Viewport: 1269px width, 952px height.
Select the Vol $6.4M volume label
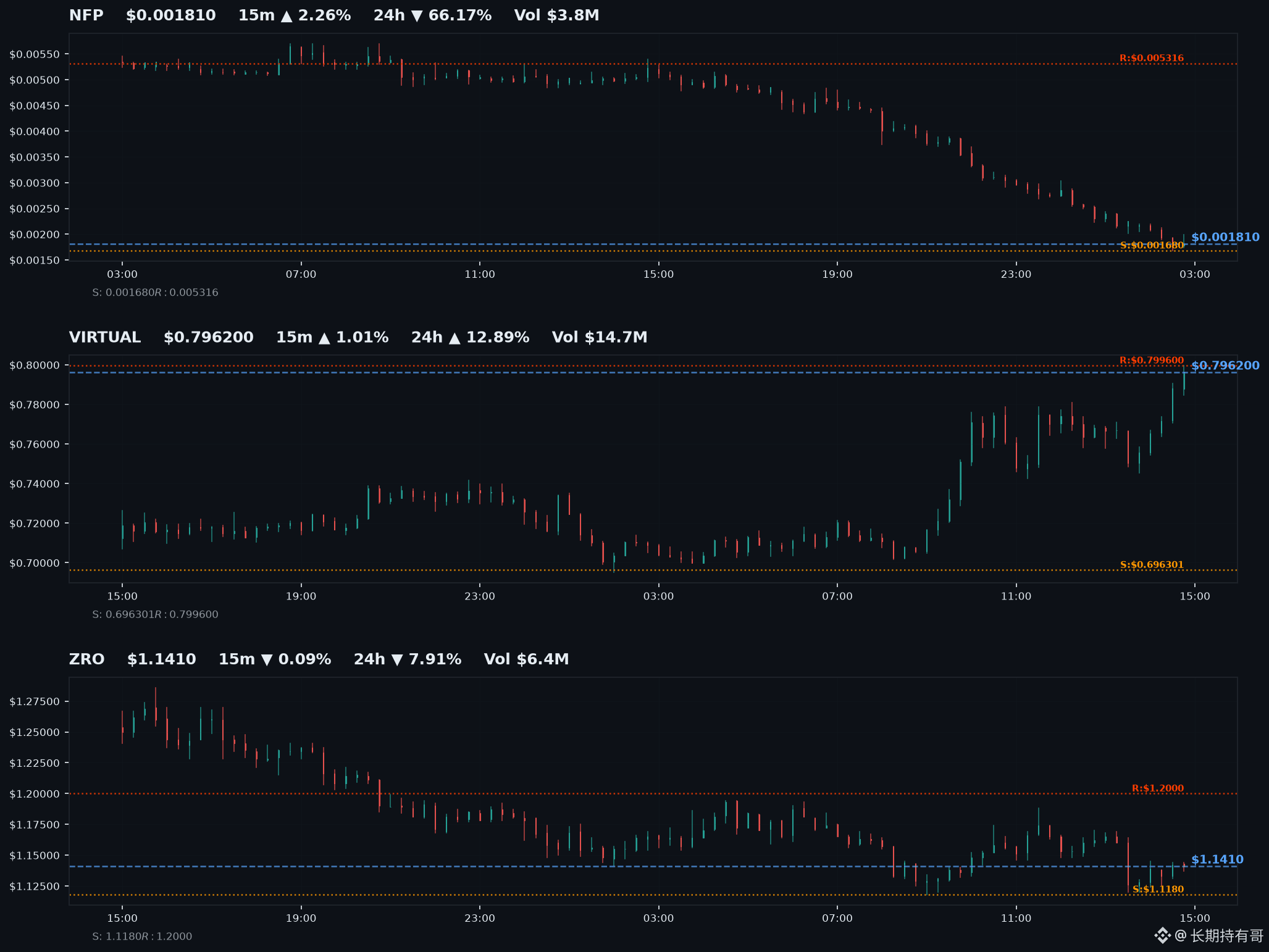click(527, 659)
